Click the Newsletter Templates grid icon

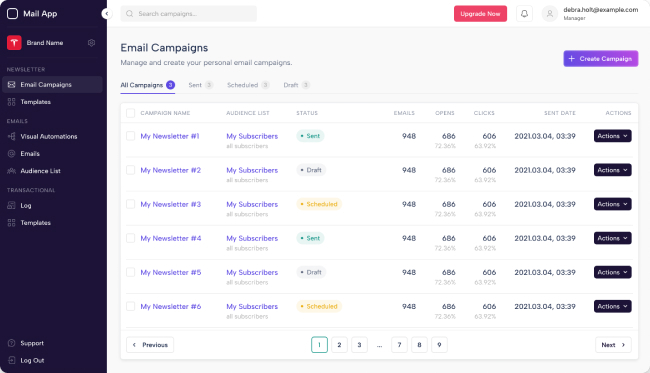point(12,102)
